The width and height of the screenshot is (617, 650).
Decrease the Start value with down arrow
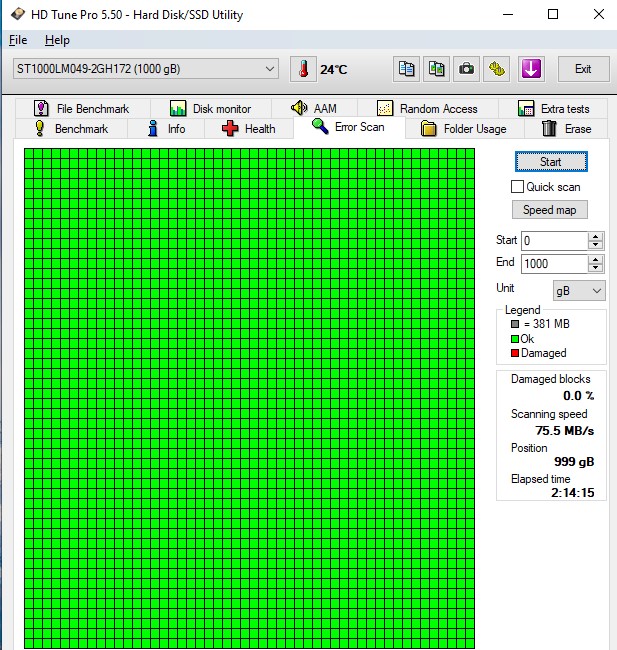point(596,245)
